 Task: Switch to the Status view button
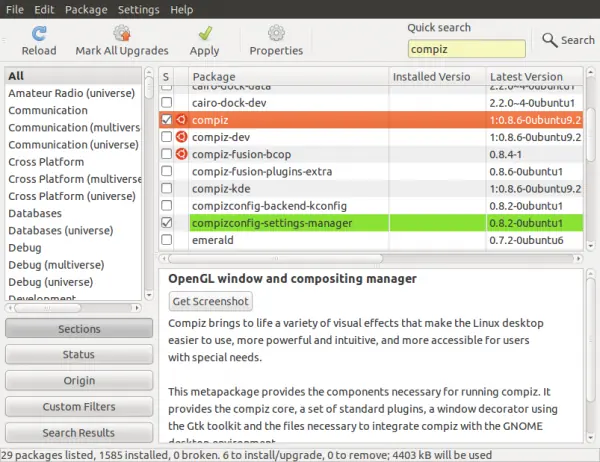click(x=79, y=354)
